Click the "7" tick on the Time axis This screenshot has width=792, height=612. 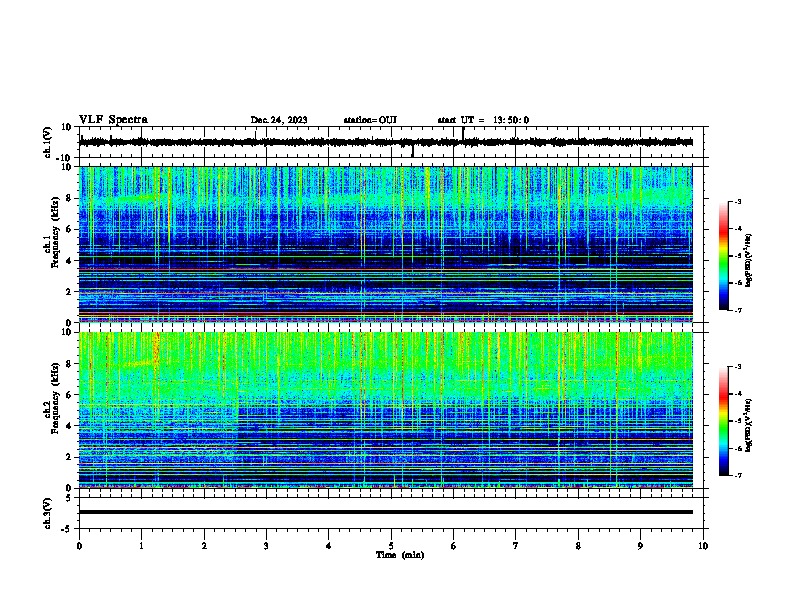click(516, 546)
